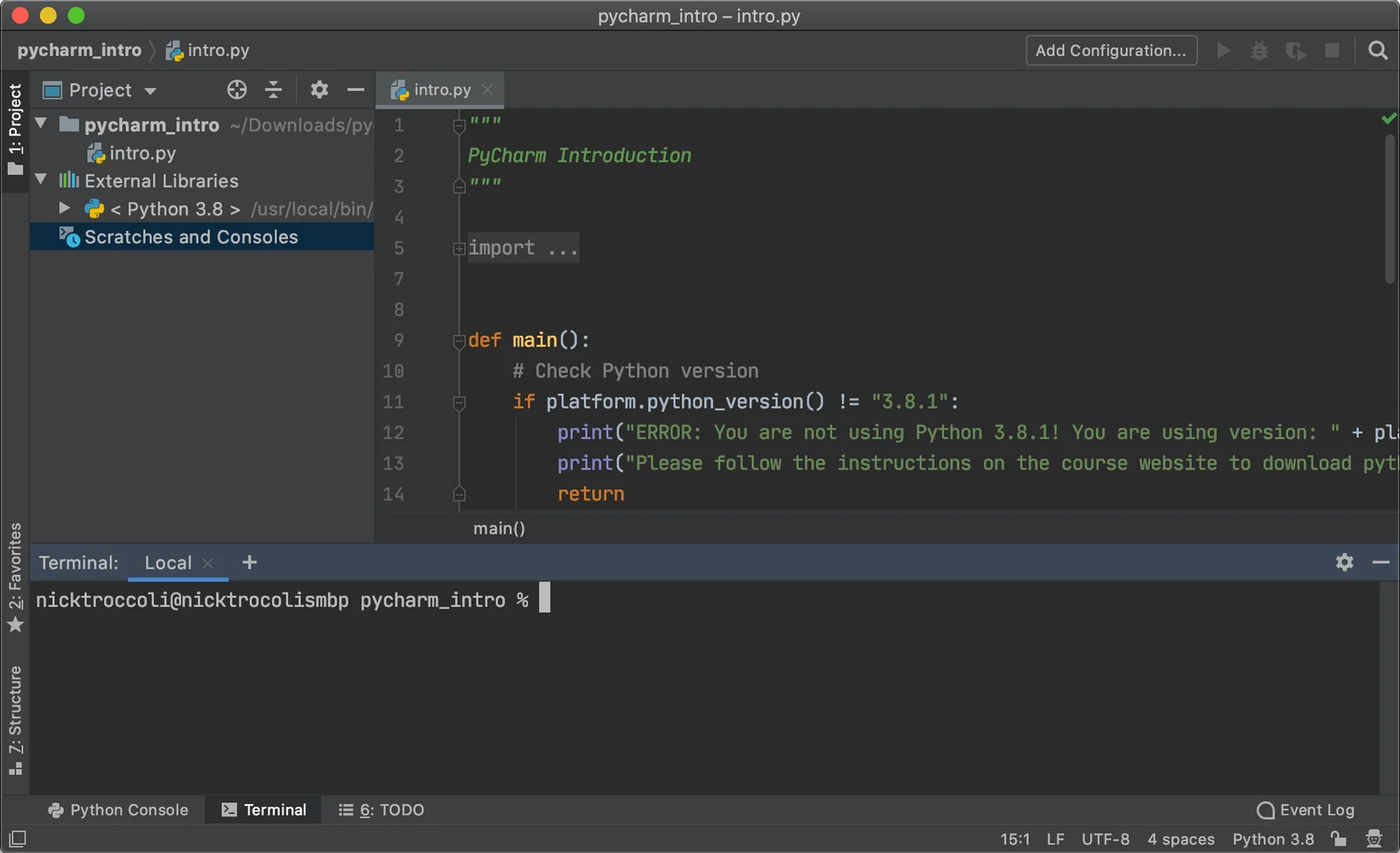
Task: Switch to the Python Console tab
Action: pyautogui.click(x=118, y=810)
